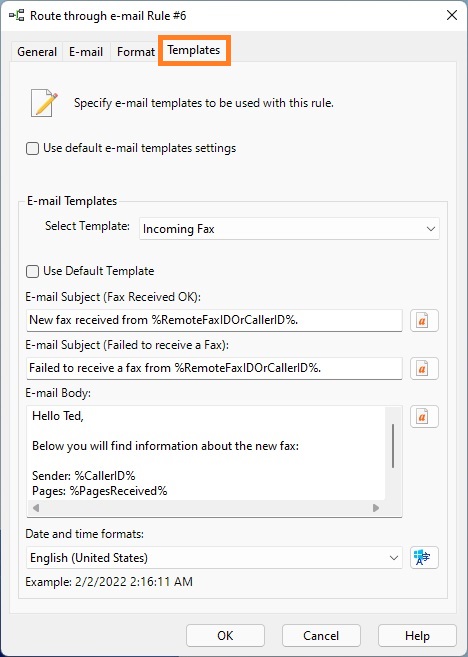Screen dimensions: 468x657
Task: Click the regional language settings icon
Action: click(x=424, y=557)
